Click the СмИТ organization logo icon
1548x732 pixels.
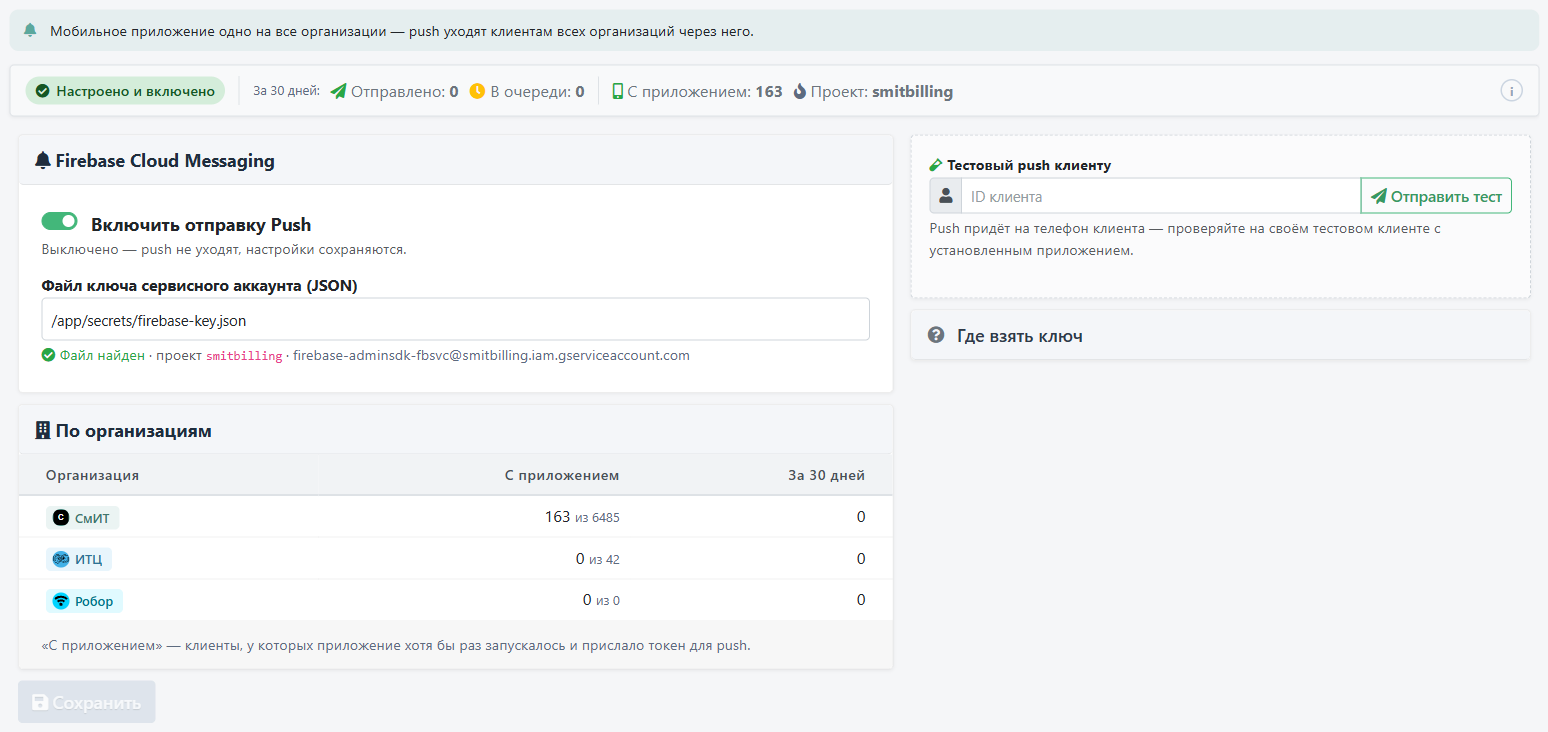tap(61, 518)
